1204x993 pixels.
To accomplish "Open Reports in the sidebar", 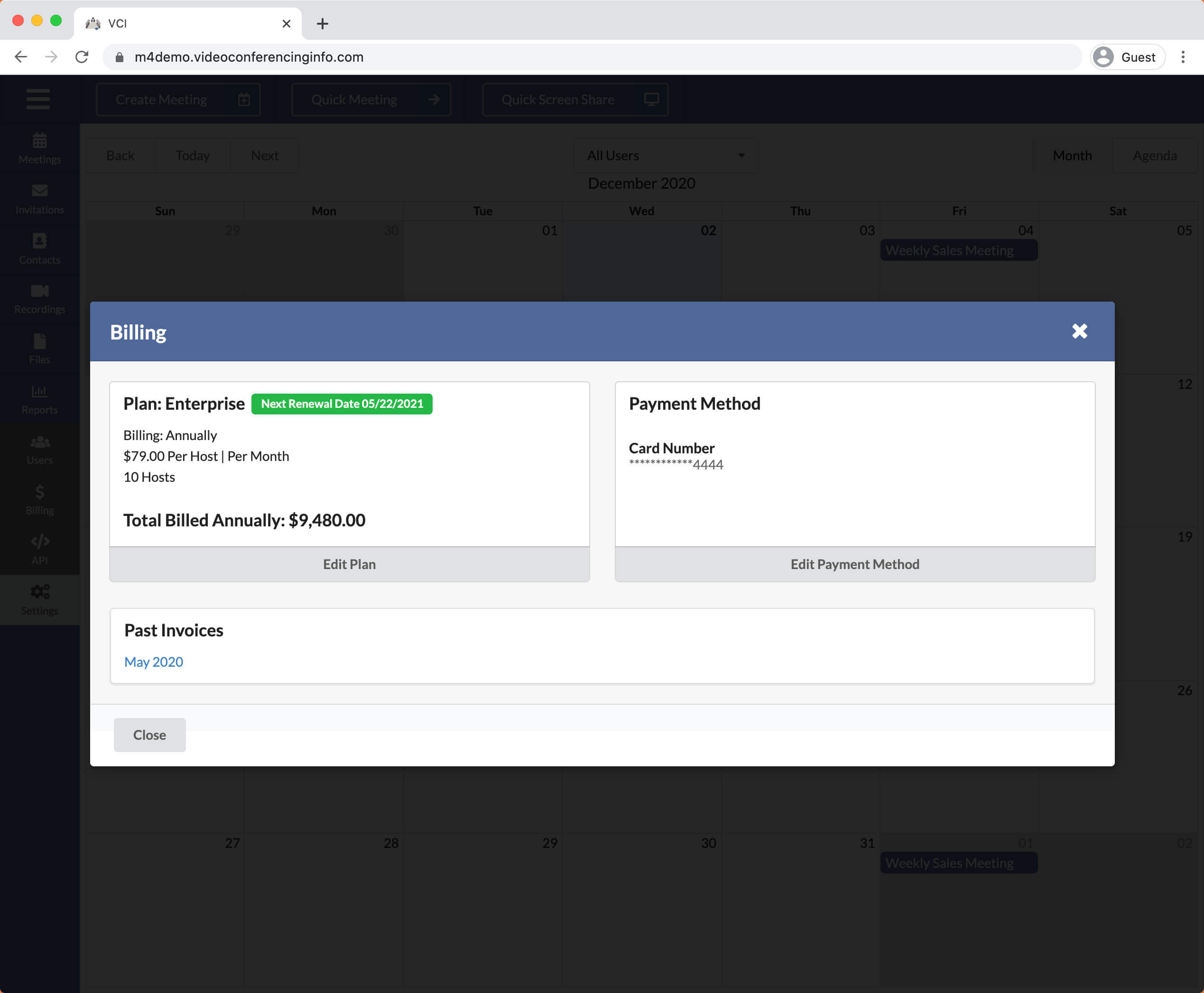I will 39,399.
